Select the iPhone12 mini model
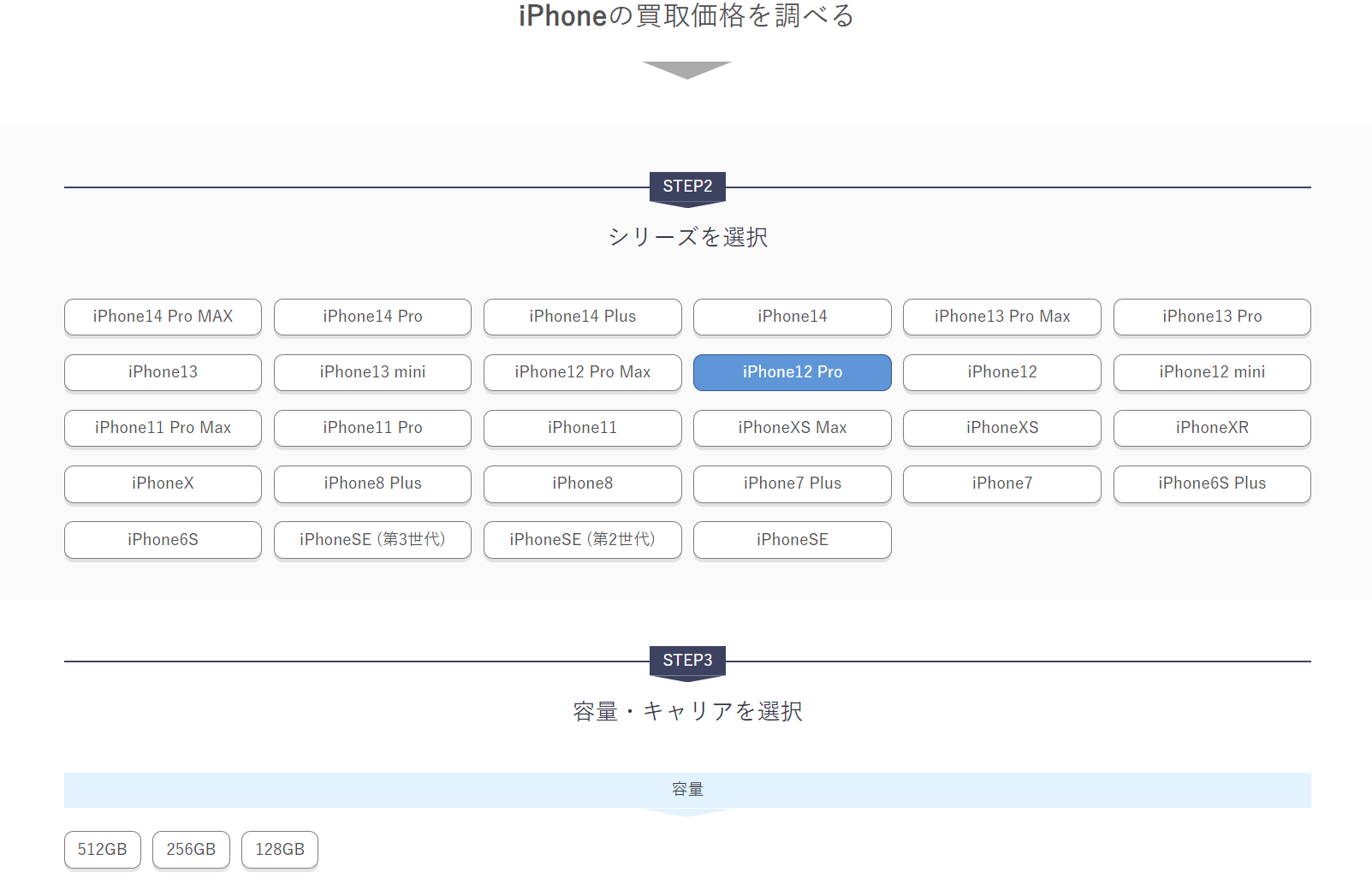1372x878 pixels. [1211, 372]
